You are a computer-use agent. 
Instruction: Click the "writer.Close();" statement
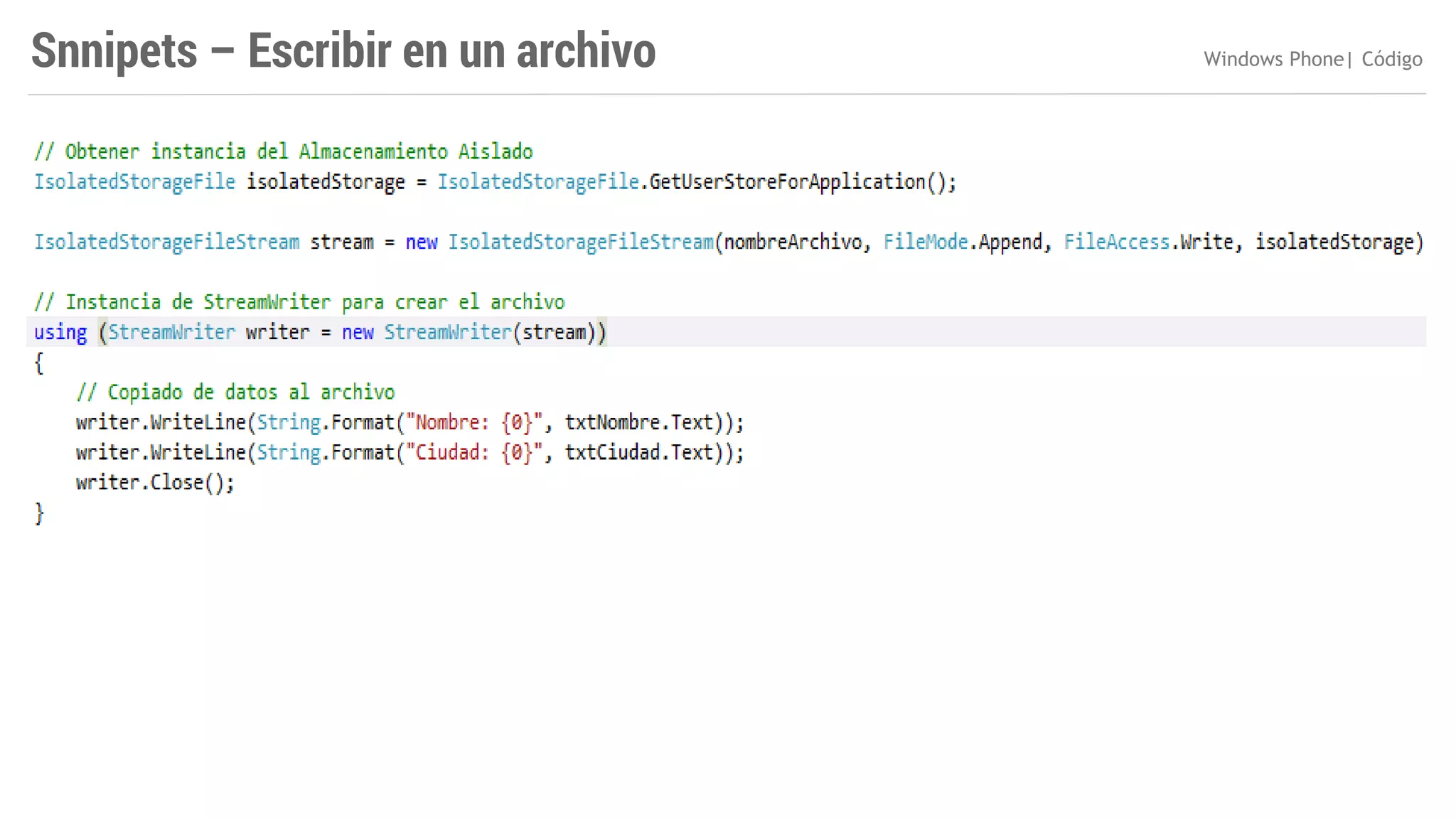coord(155,483)
